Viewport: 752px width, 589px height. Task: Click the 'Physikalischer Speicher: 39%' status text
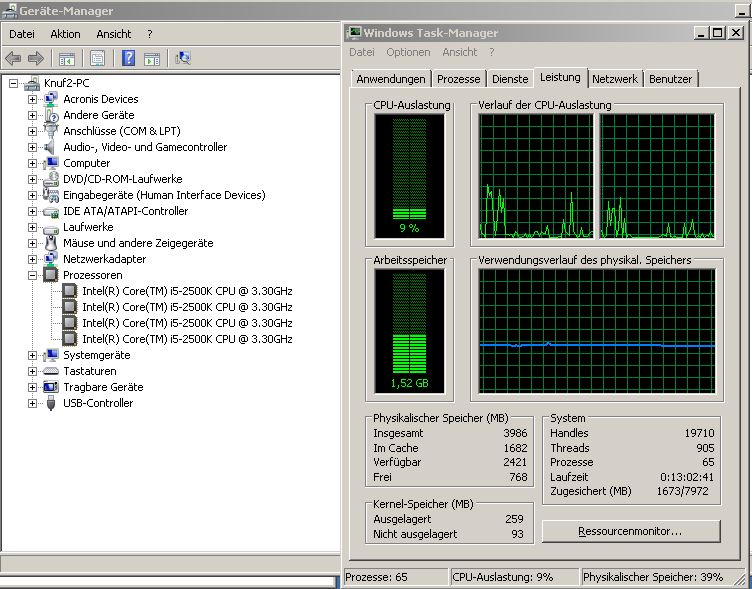(653, 577)
